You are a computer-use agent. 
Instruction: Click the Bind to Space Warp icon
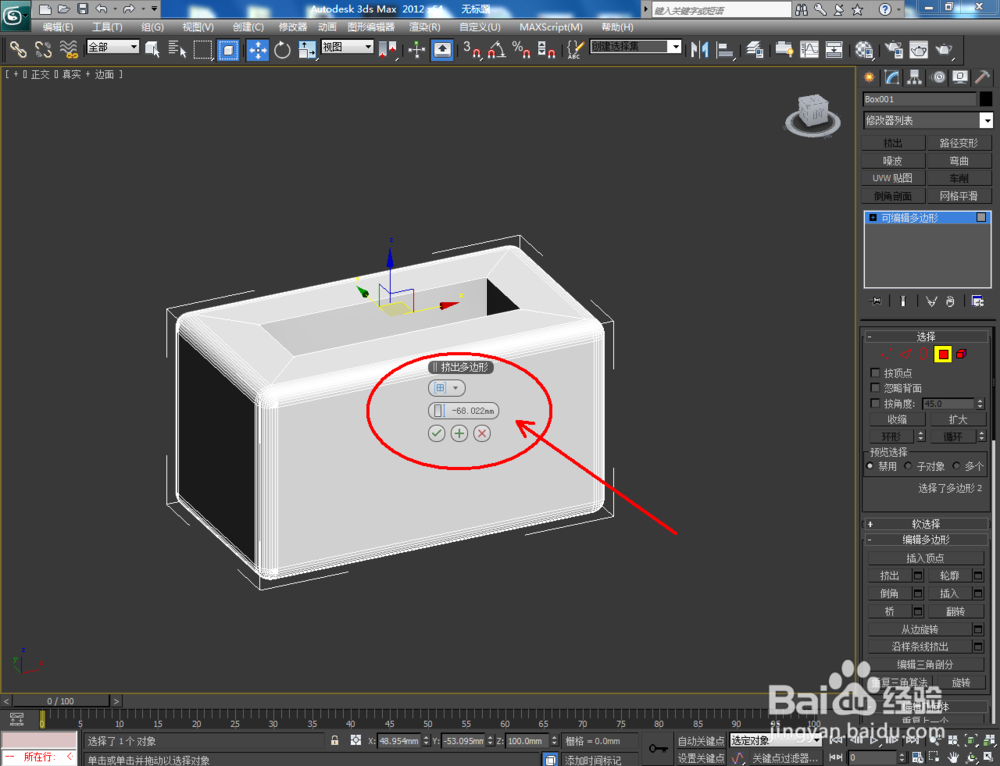pos(69,49)
